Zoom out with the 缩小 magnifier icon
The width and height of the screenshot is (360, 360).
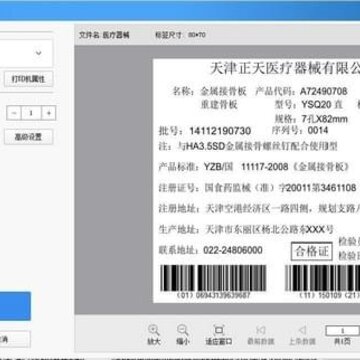183,330
